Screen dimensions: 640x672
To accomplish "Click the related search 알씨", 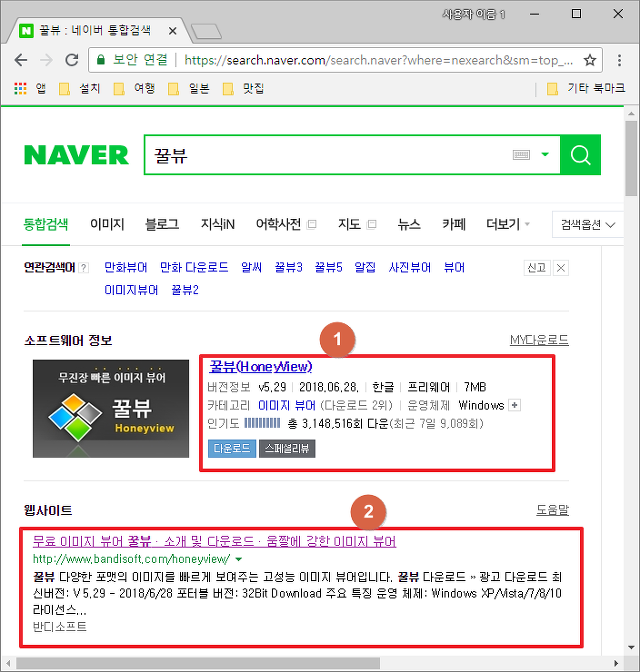I will [x=251, y=267].
